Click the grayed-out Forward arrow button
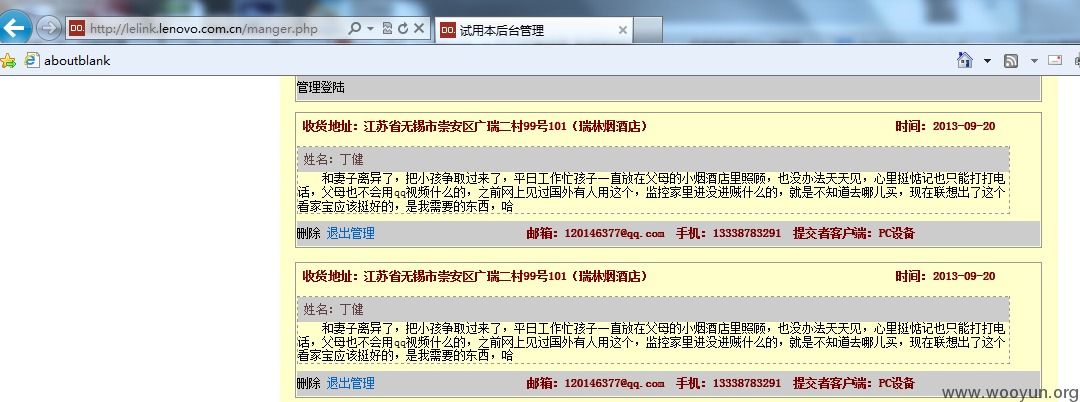 [48, 28]
